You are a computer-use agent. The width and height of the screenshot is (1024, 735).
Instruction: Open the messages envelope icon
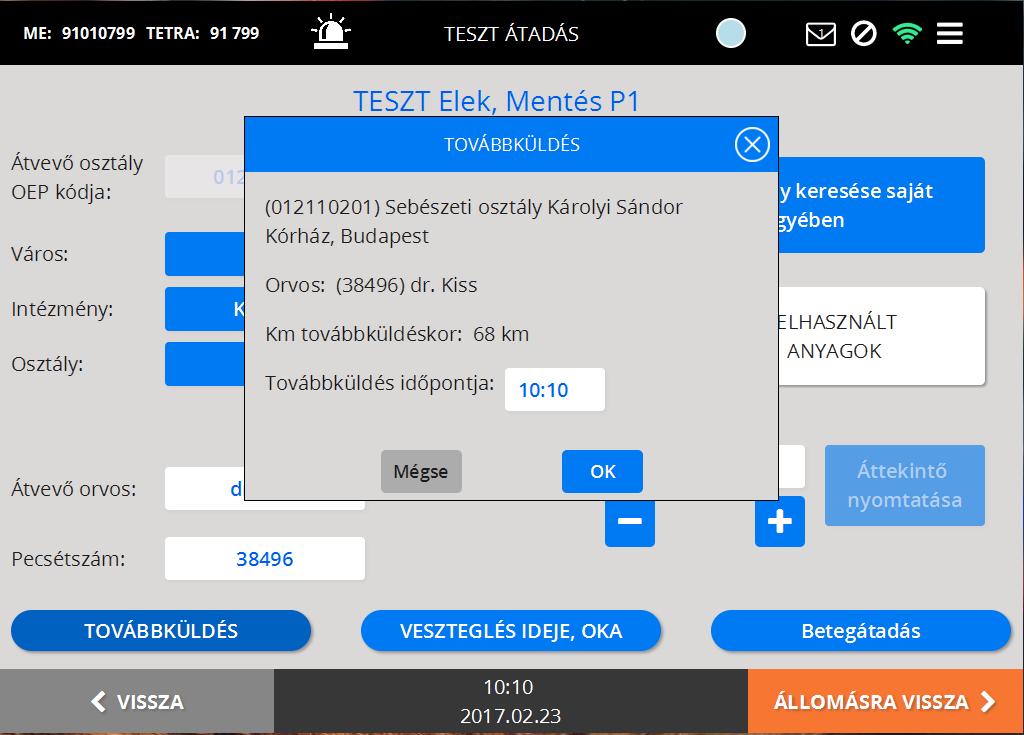(820, 34)
